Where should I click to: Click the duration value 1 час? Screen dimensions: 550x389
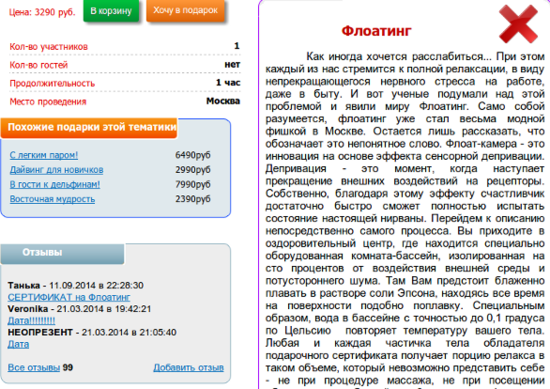tap(228, 83)
